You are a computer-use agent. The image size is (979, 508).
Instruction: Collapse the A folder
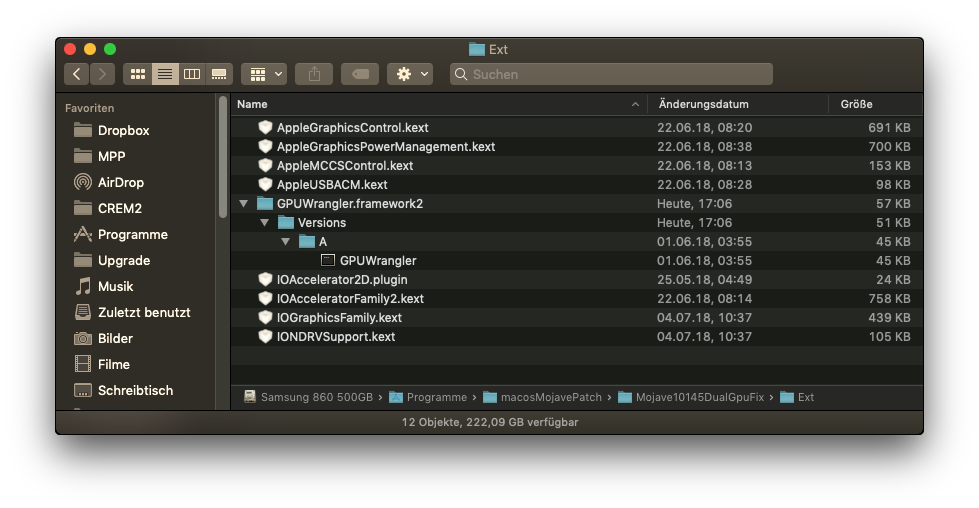[285, 242]
